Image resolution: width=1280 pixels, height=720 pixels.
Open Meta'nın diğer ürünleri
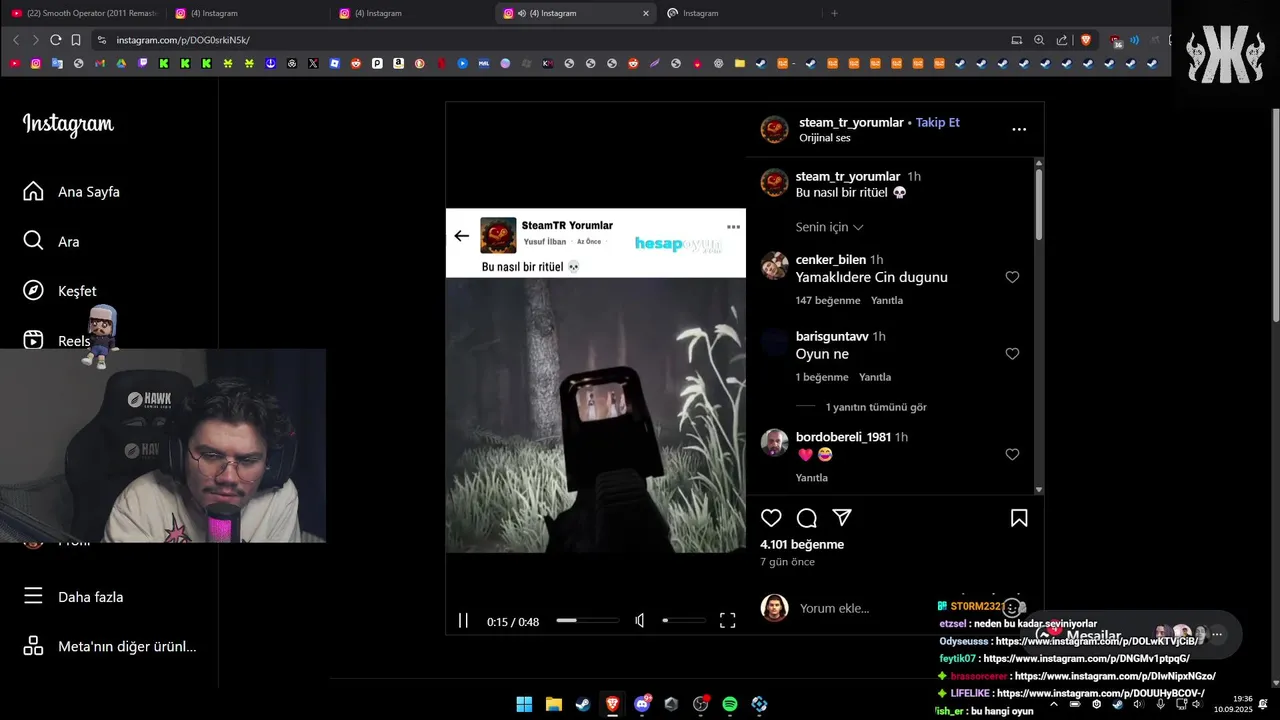click(x=110, y=646)
